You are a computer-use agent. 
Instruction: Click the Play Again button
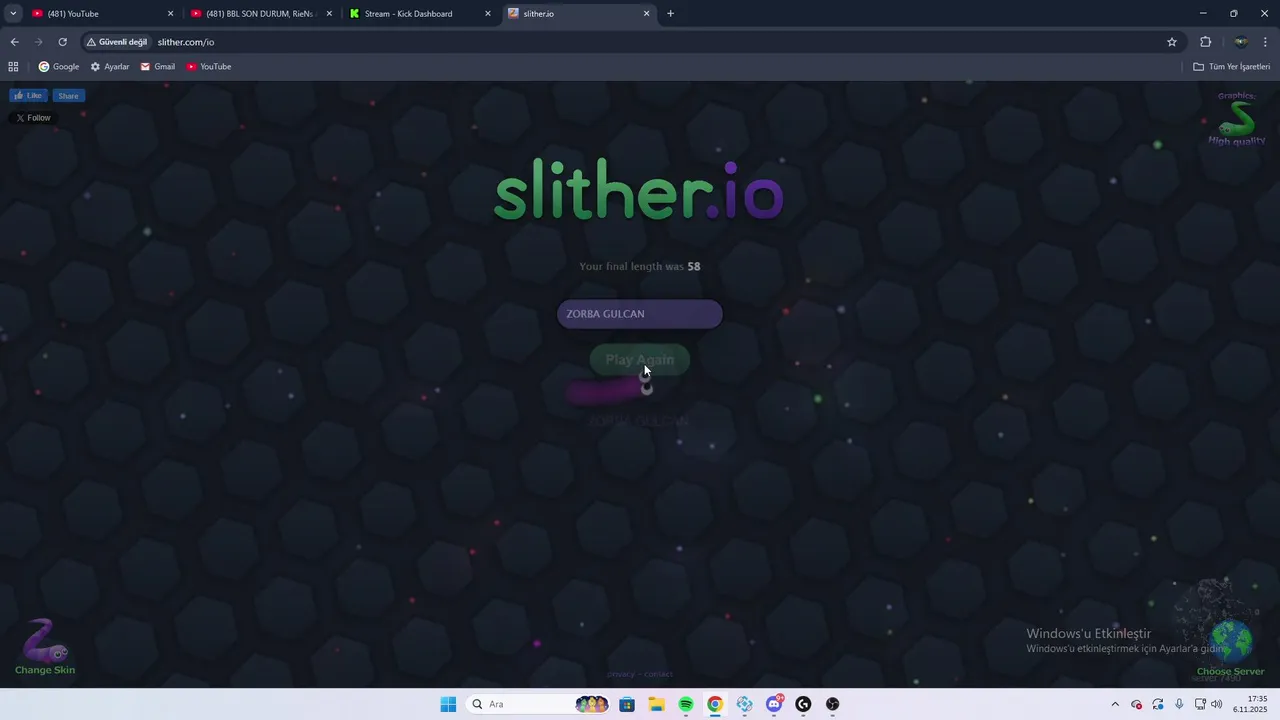640,360
